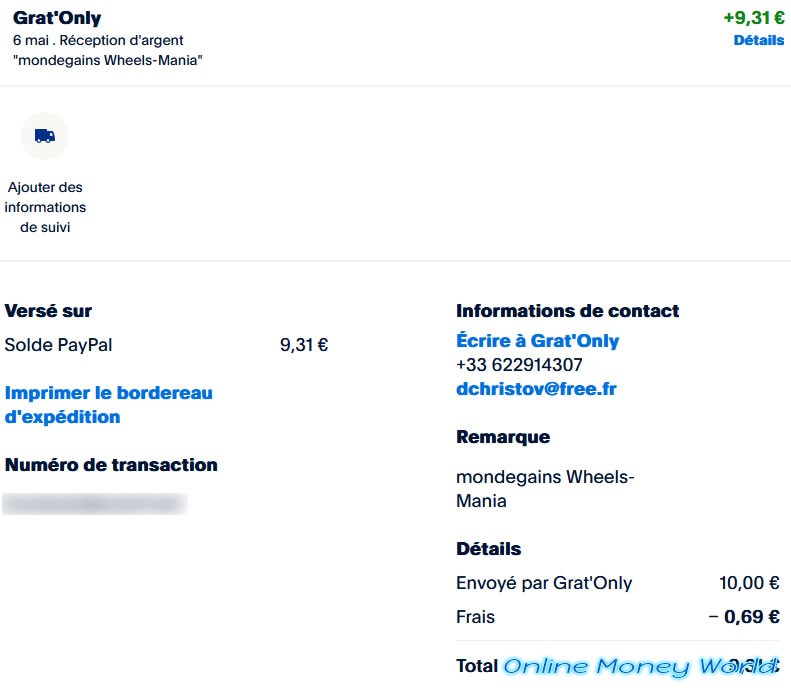The width and height of the screenshot is (791, 692).
Task: Click the +9,31 € green amount
Action: coord(754,18)
